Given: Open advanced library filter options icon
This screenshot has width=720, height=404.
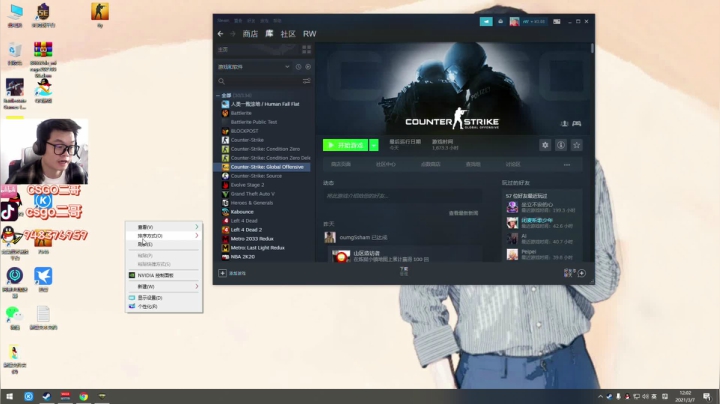Looking at the screenshot, I should click(306, 81).
